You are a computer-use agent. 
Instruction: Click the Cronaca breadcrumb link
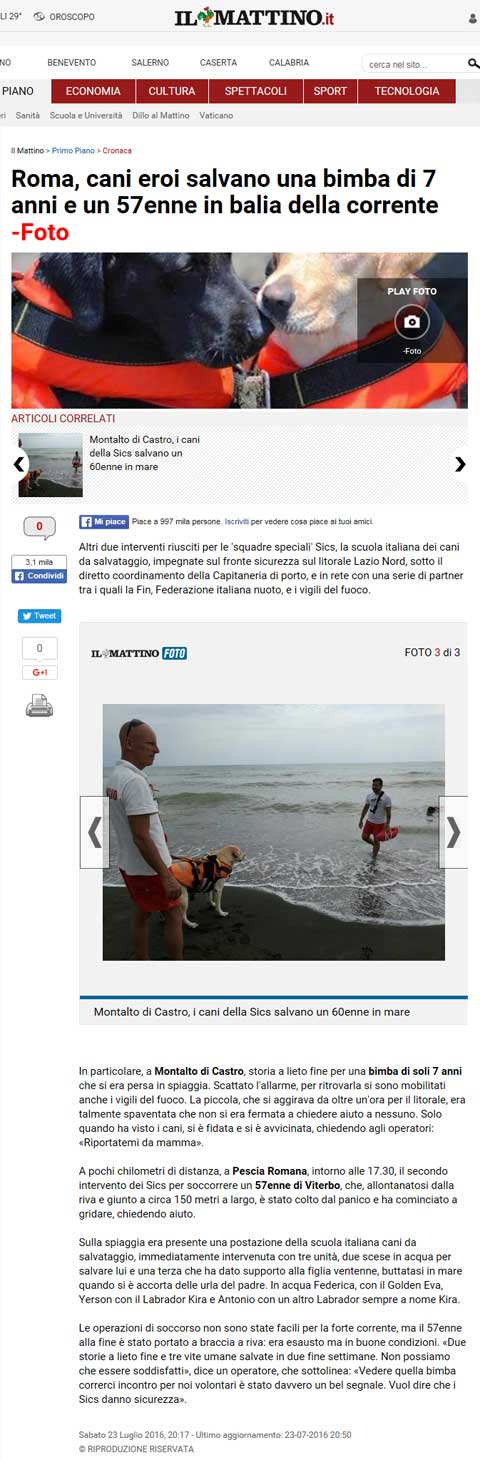116,151
